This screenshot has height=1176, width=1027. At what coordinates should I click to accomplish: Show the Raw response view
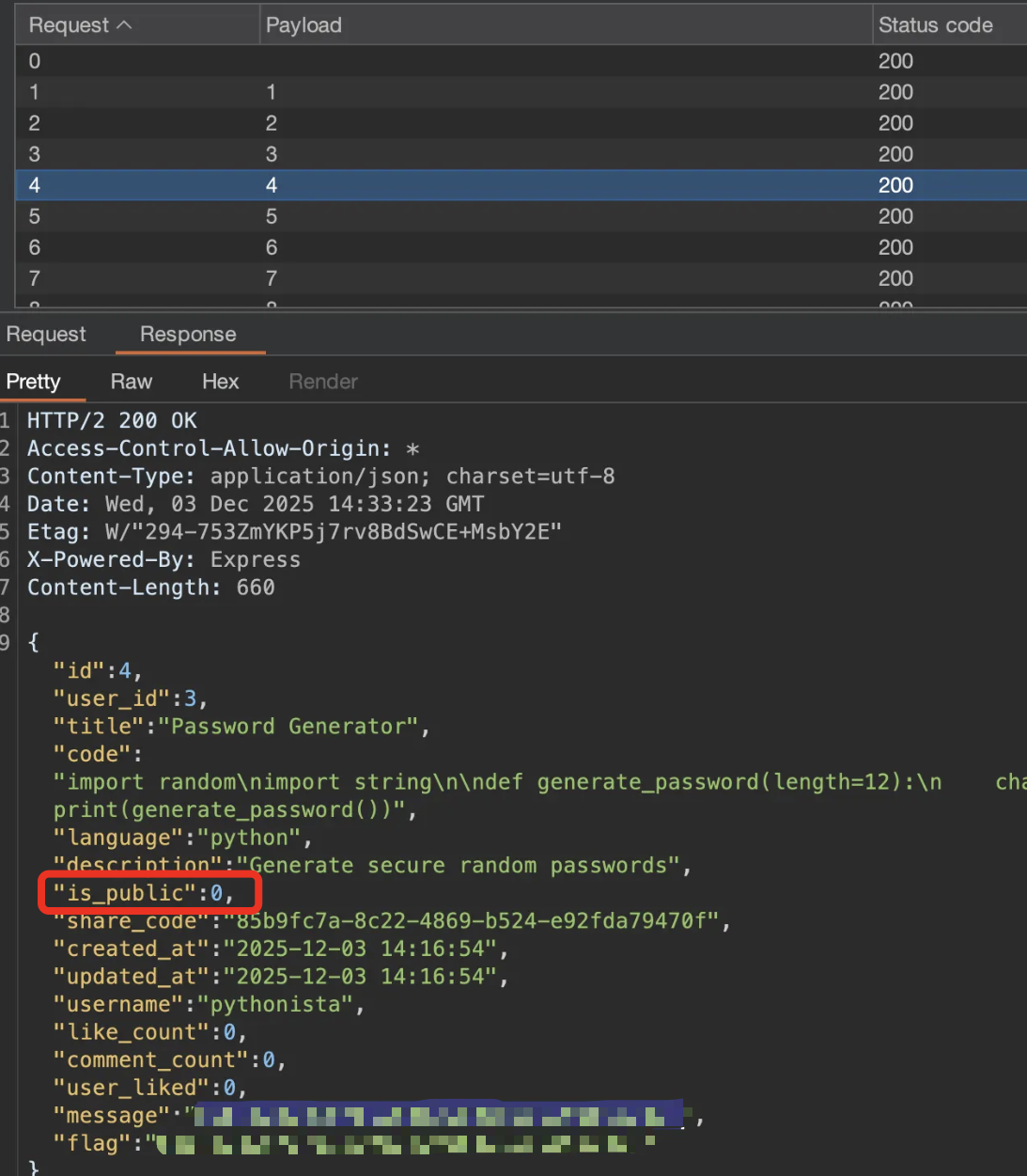click(x=132, y=382)
